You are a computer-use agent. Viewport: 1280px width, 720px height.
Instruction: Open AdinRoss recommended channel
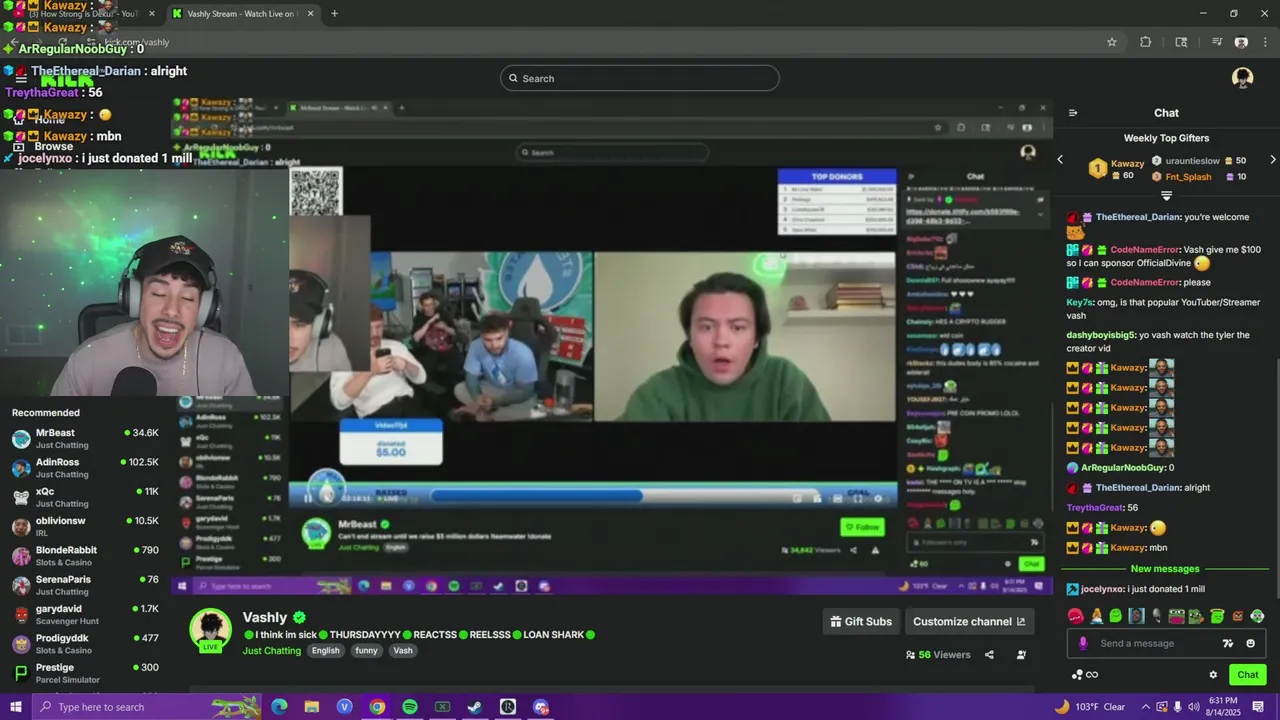click(85, 468)
